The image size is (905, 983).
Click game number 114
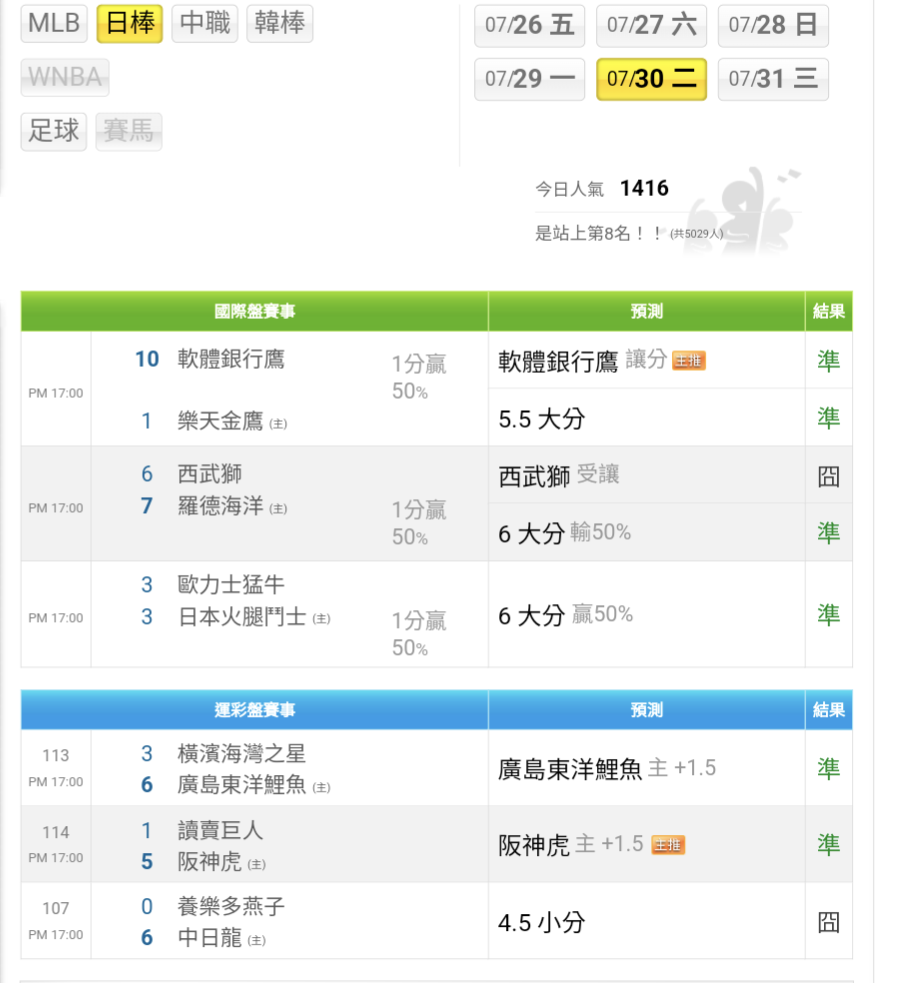pyautogui.click(x=56, y=833)
